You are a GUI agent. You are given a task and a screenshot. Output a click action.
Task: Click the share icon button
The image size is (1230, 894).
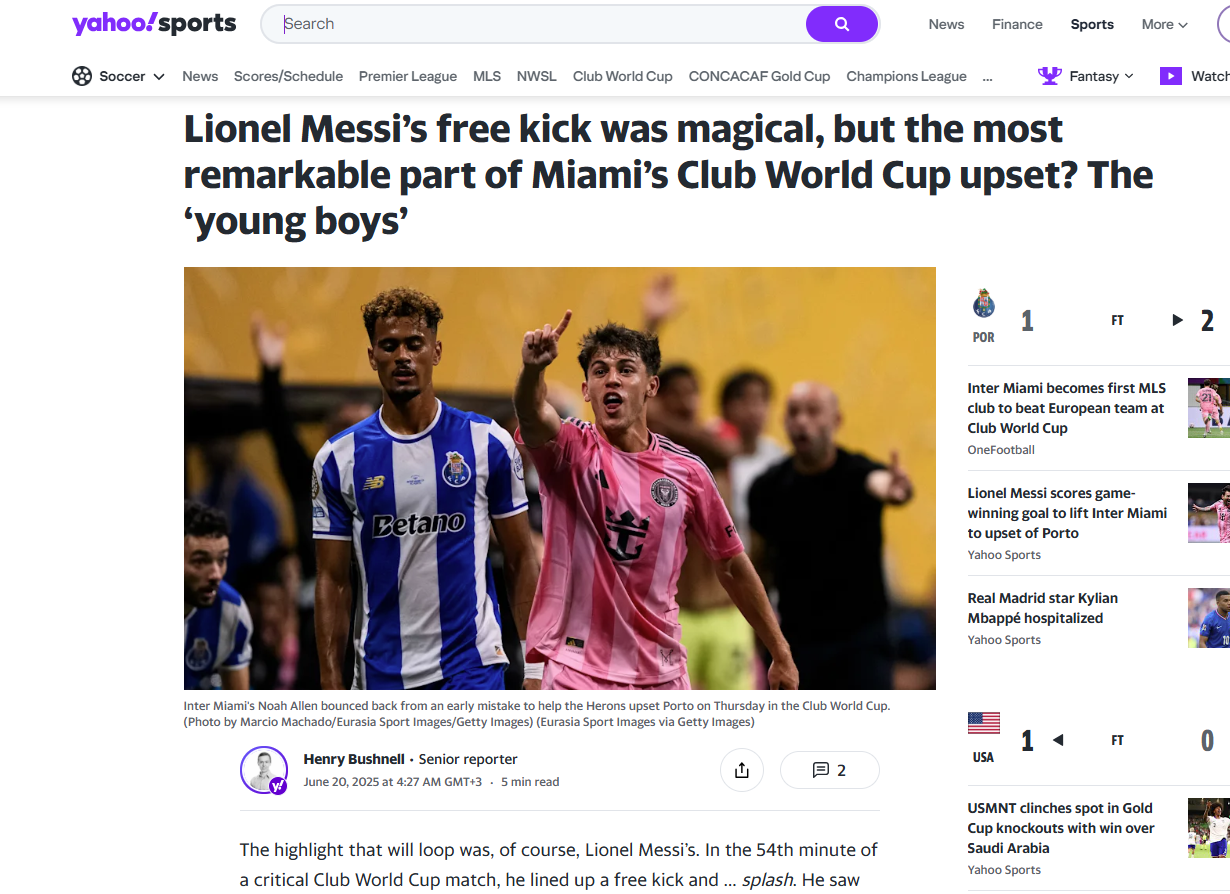click(742, 770)
